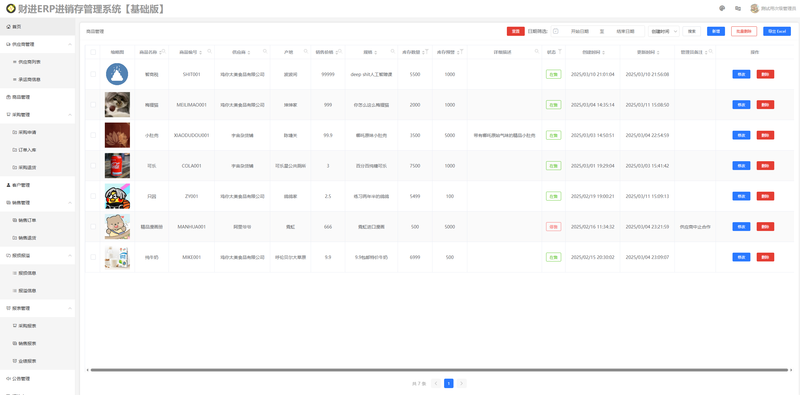Click search icon in 商品编号 column header
Image resolution: width=800 pixels, height=395 pixels.
[x=209, y=52]
